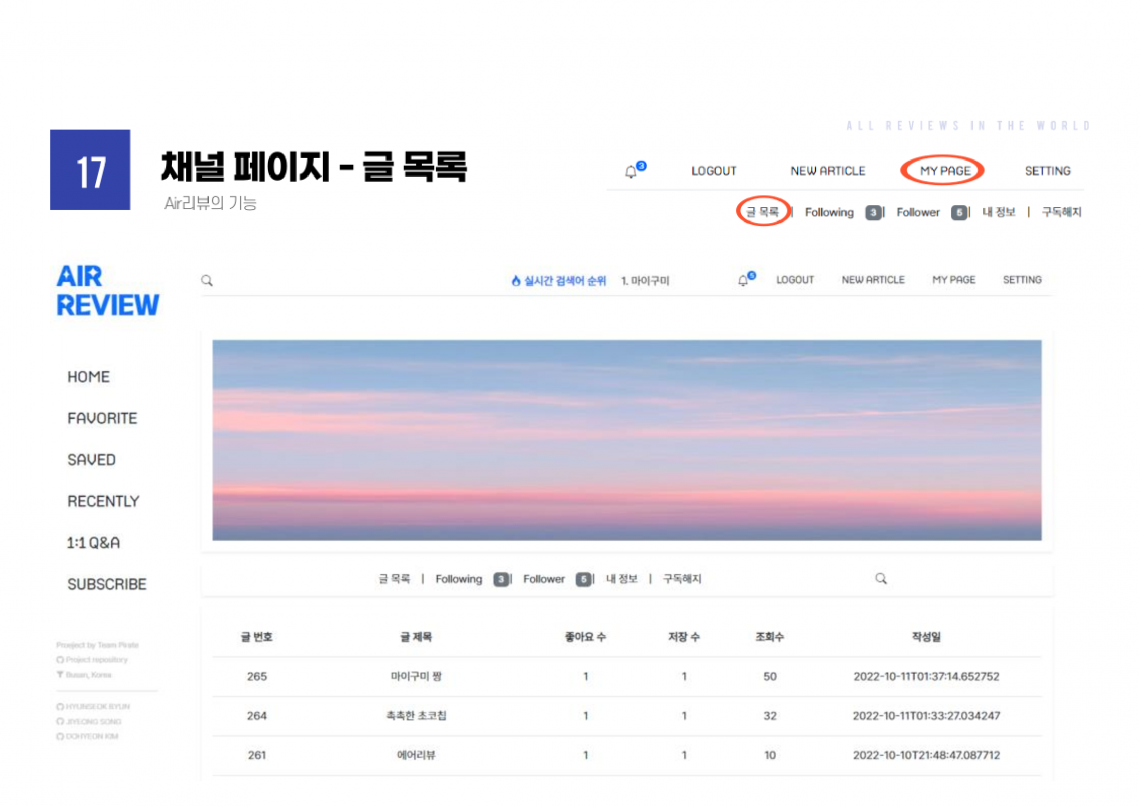1140x806 pixels.
Task: Click NEW ARTICLE in main page header
Action: pos(872,280)
